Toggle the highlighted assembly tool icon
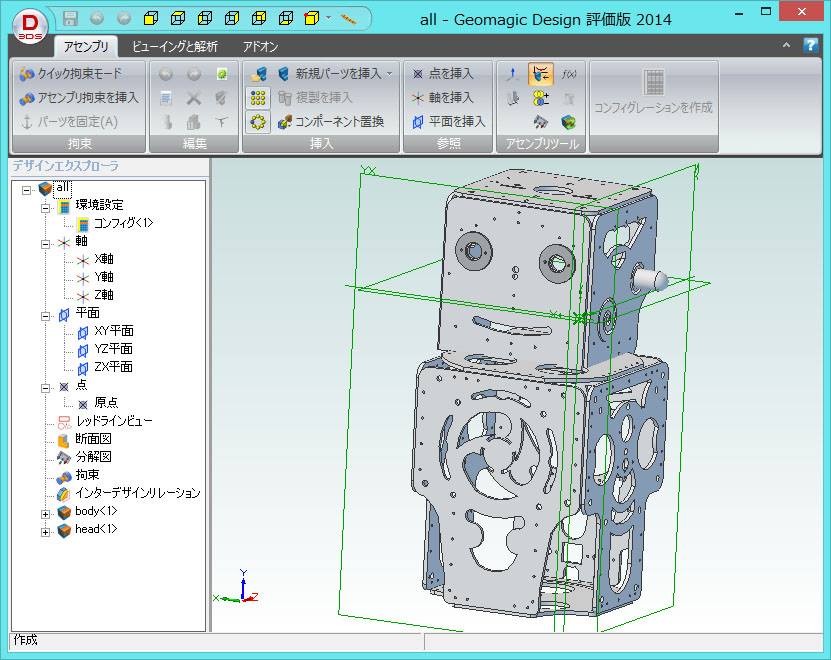The image size is (831, 660). (x=541, y=74)
